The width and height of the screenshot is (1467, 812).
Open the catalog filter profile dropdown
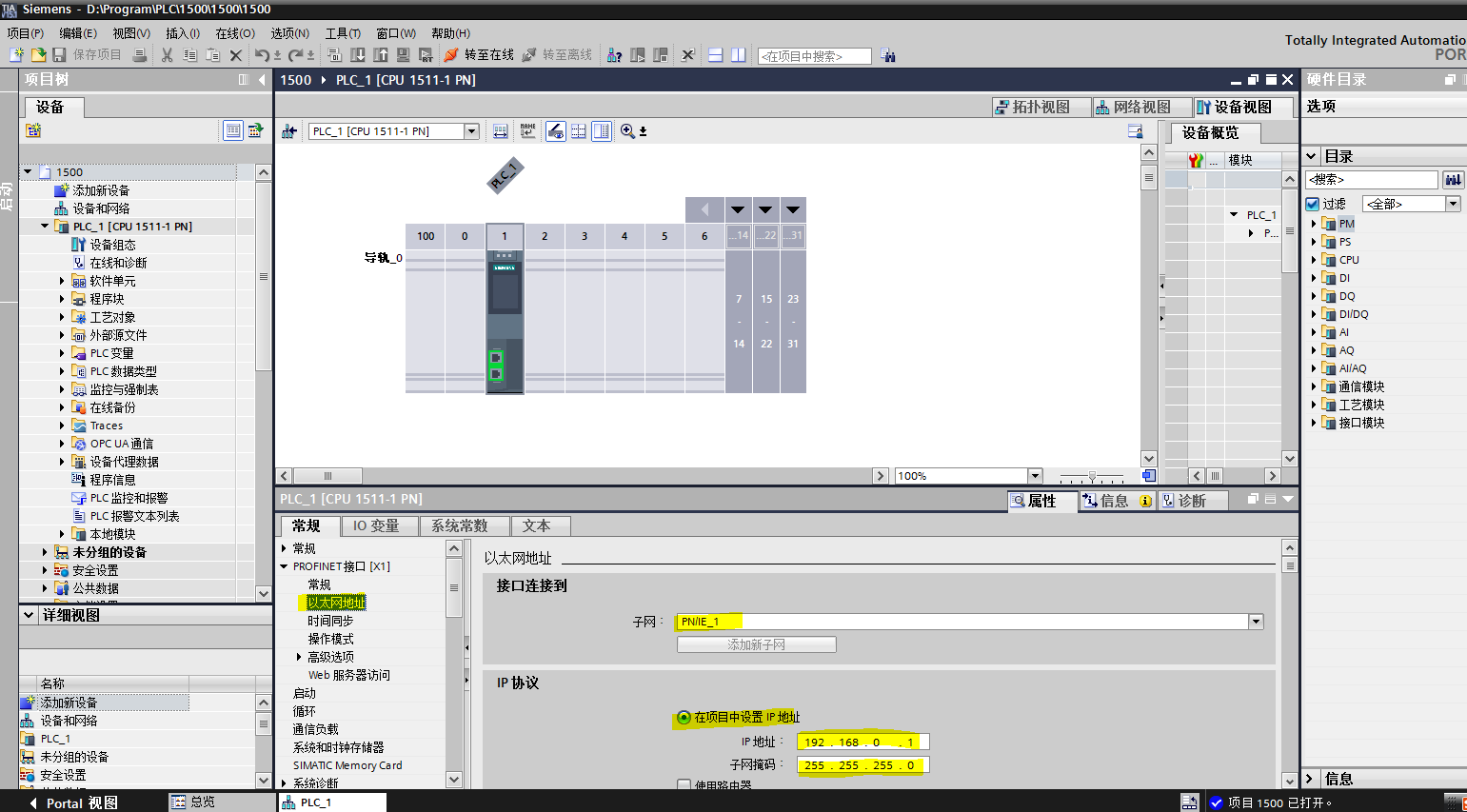pos(1453,204)
